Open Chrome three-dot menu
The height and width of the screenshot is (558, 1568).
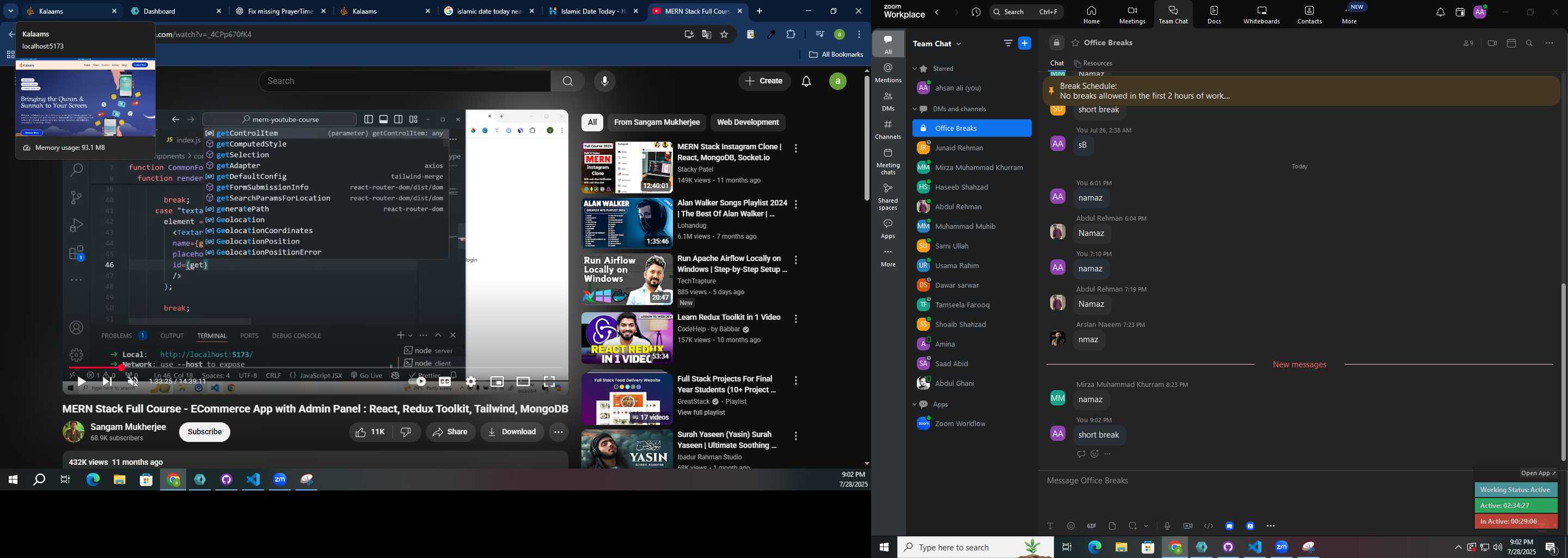(x=860, y=35)
